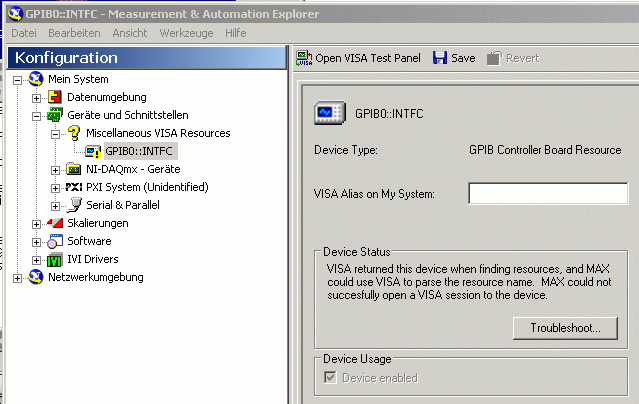Open the Hilfe menu
This screenshot has width=639, height=404.
[x=236, y=33]
